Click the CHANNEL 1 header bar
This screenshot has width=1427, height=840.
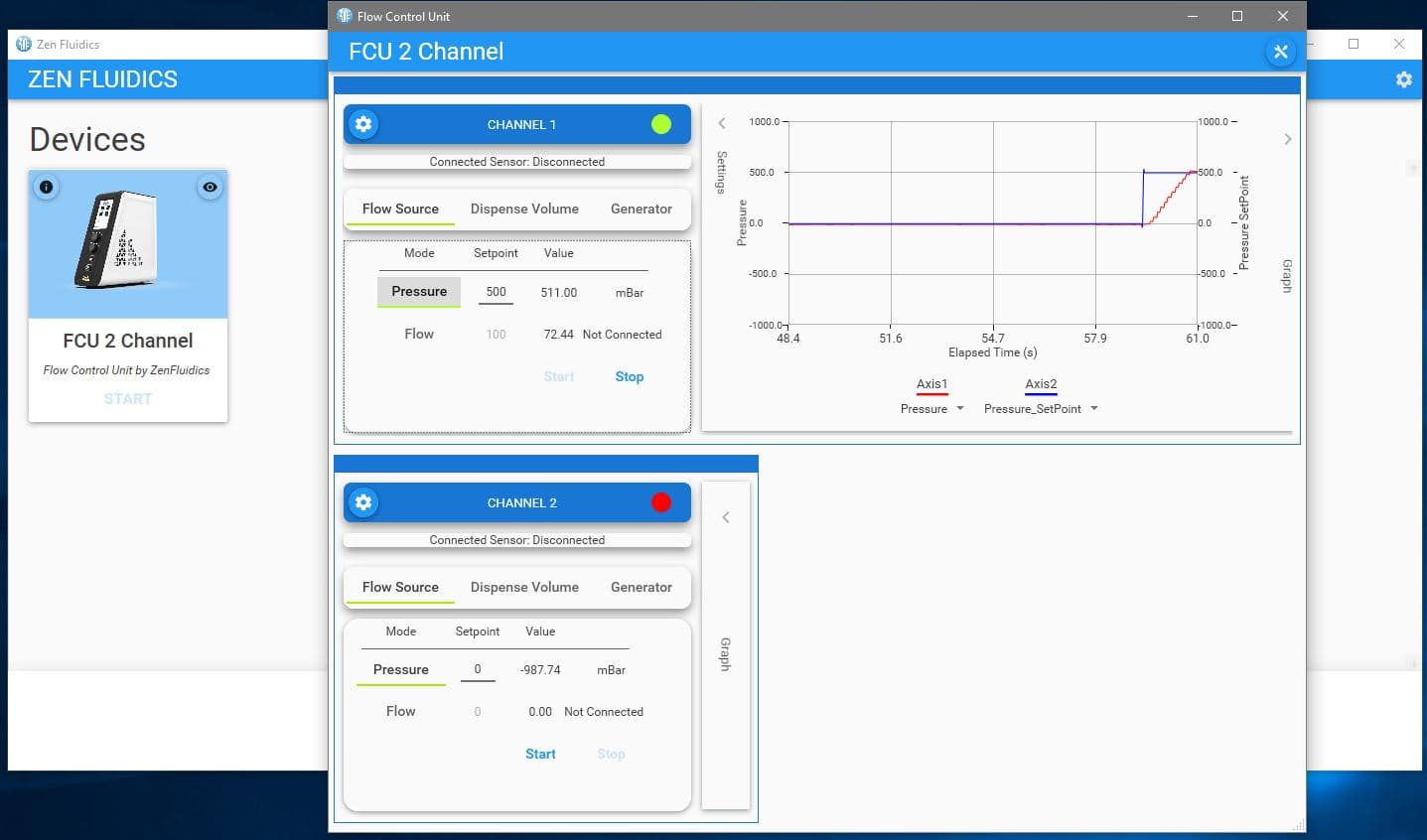tap(517, 124)
